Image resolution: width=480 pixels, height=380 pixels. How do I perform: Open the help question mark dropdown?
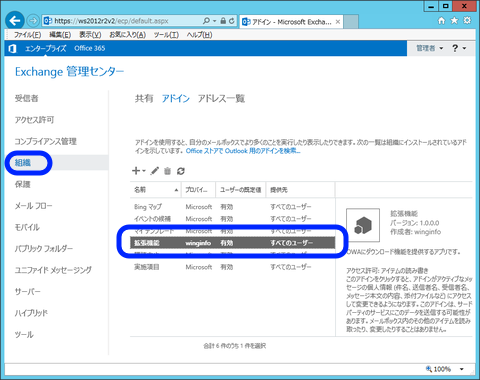pos(459,48)
